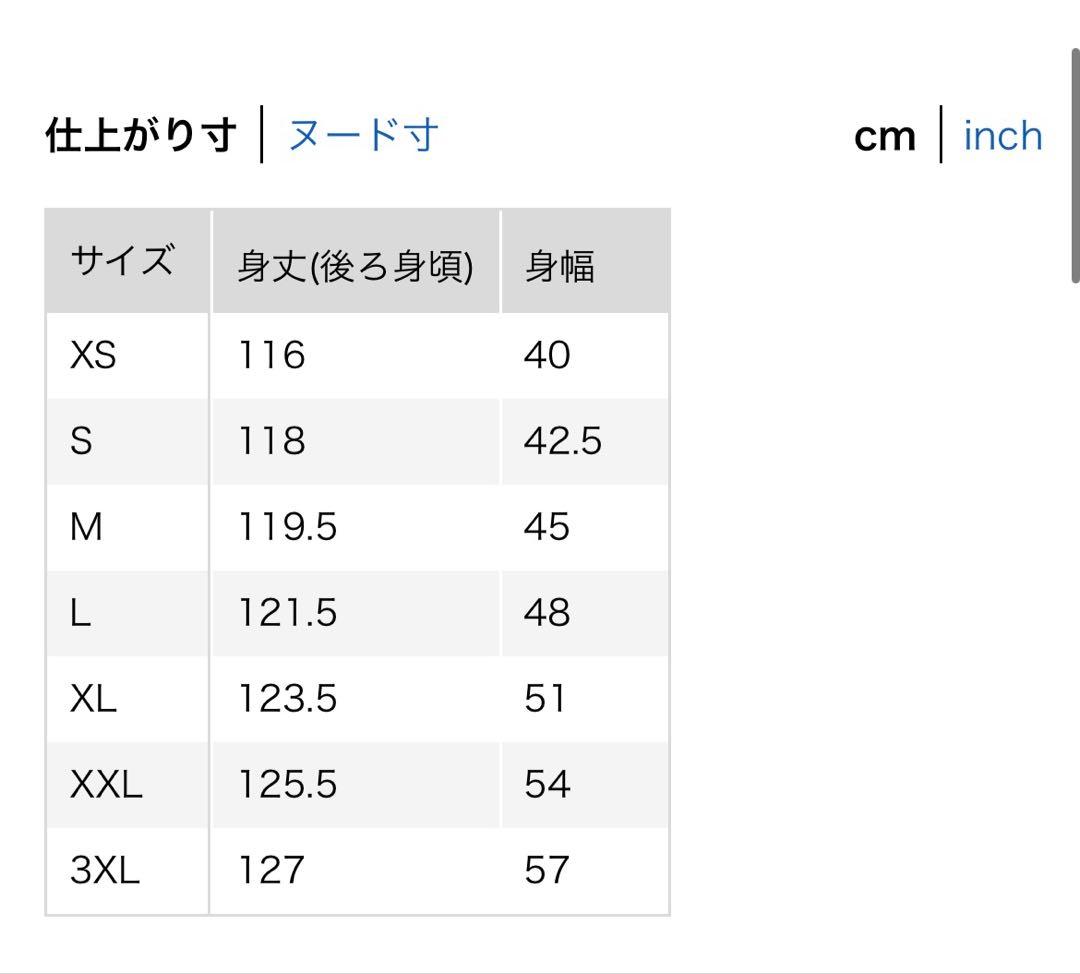1080x974 pixels.
Task: Select the M size row label
Action: 86,527
